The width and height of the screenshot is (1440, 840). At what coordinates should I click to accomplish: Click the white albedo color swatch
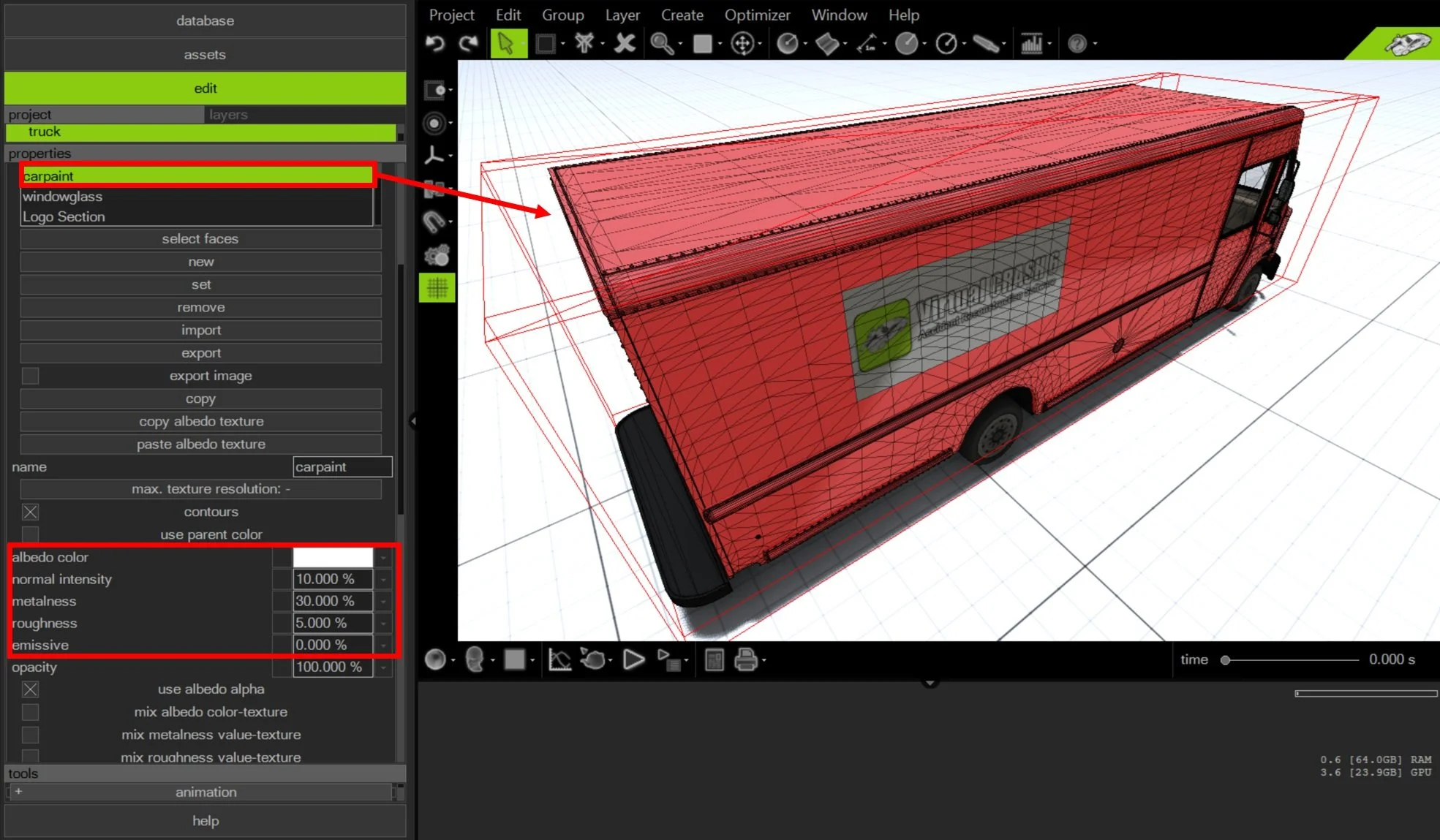[333, 558]
